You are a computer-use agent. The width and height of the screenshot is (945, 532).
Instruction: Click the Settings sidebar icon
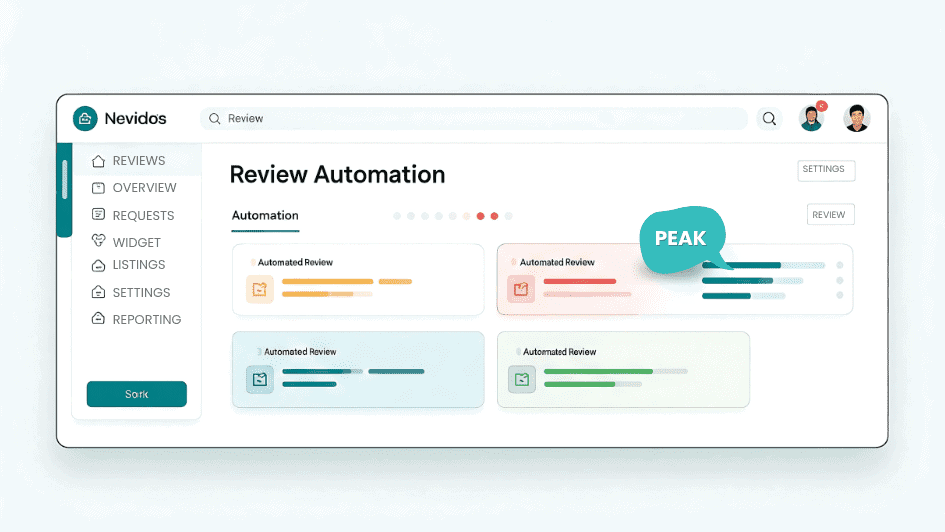[x=98, y=292]
